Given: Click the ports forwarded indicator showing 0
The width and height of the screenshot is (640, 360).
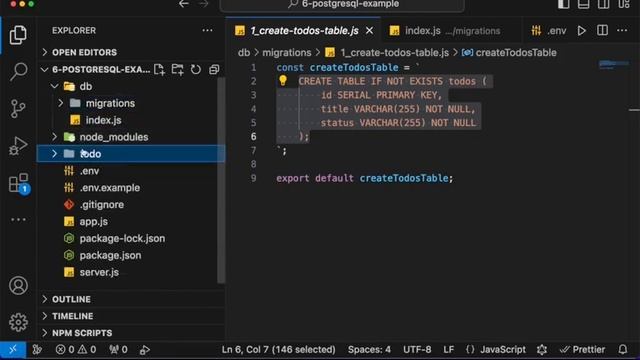Looking at the screenshot, I should click(118, 350).
